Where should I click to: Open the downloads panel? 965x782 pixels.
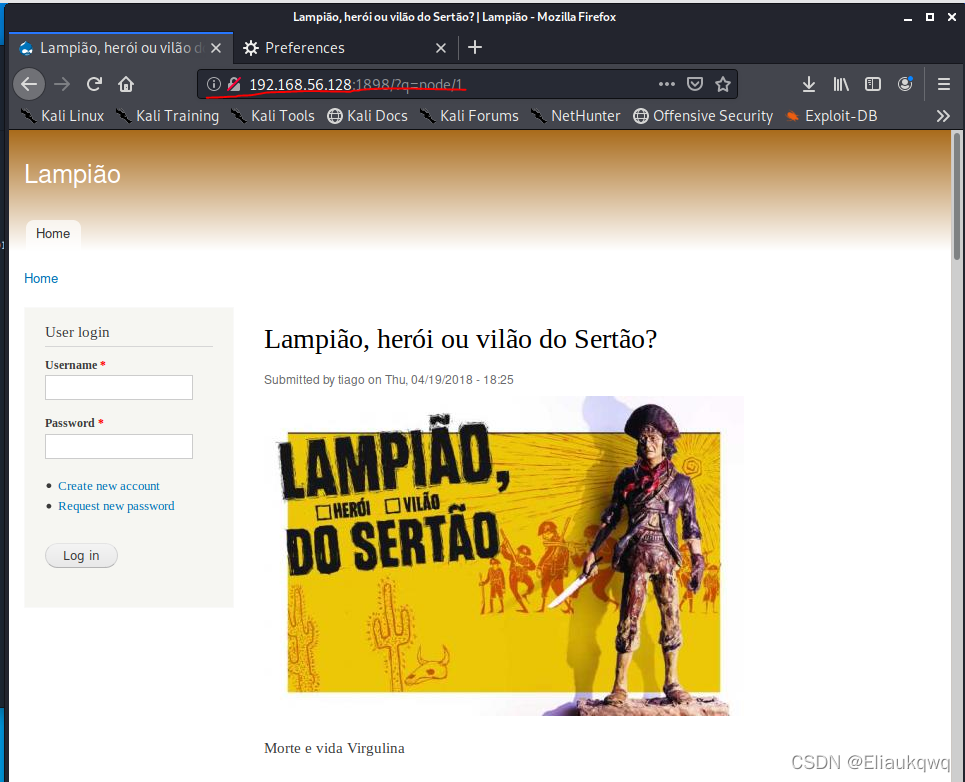click(x=809, y=84)
